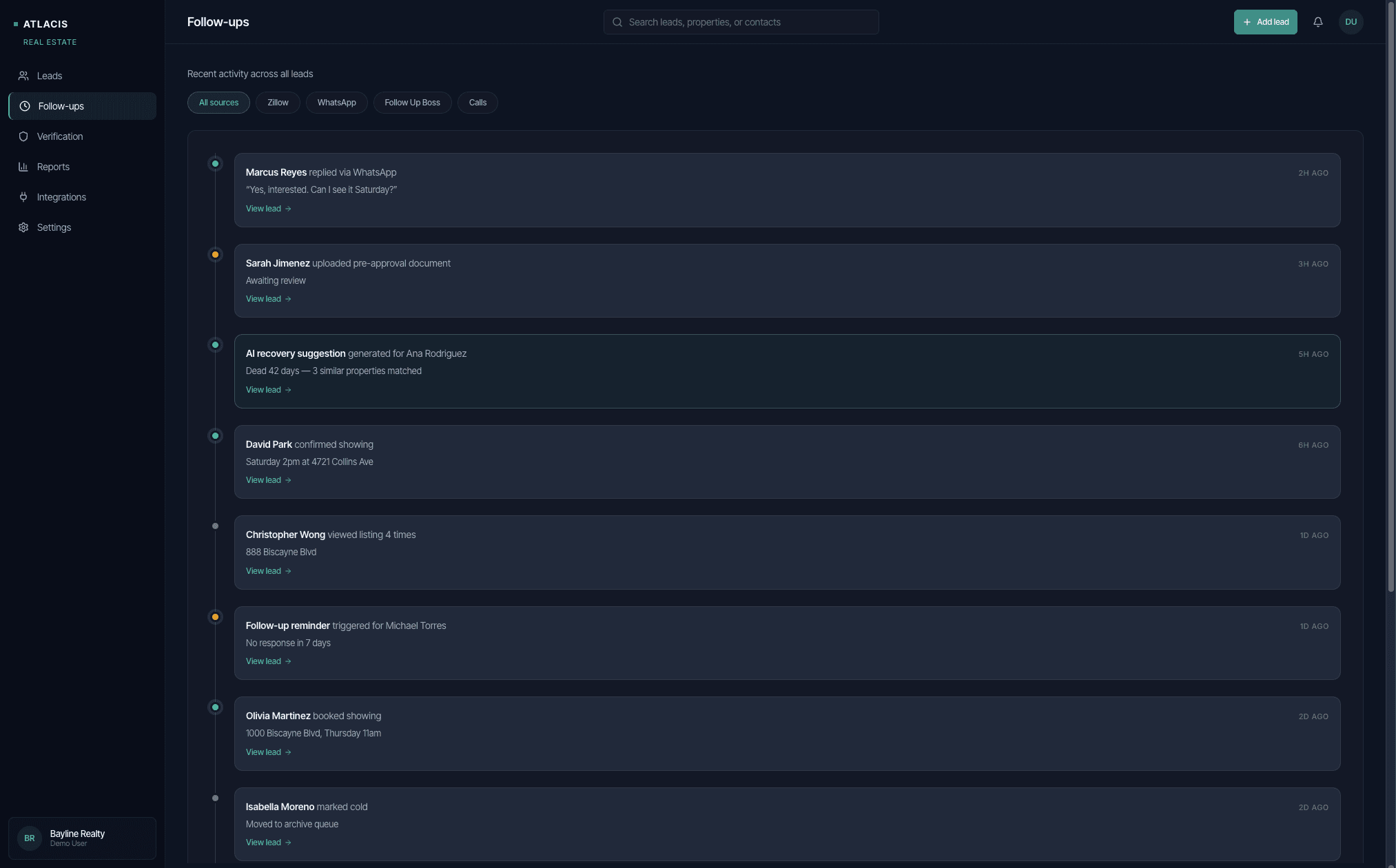Open Leads via its people icon

[23, 76]
